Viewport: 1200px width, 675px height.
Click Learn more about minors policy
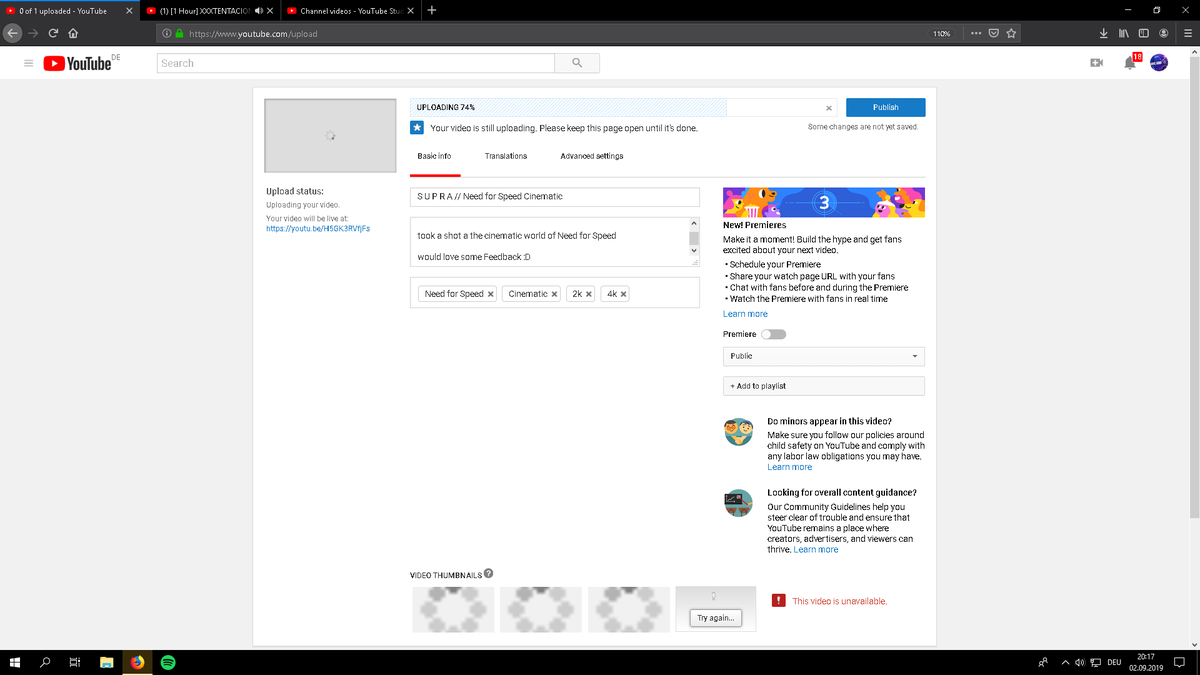tap(789, 467)
